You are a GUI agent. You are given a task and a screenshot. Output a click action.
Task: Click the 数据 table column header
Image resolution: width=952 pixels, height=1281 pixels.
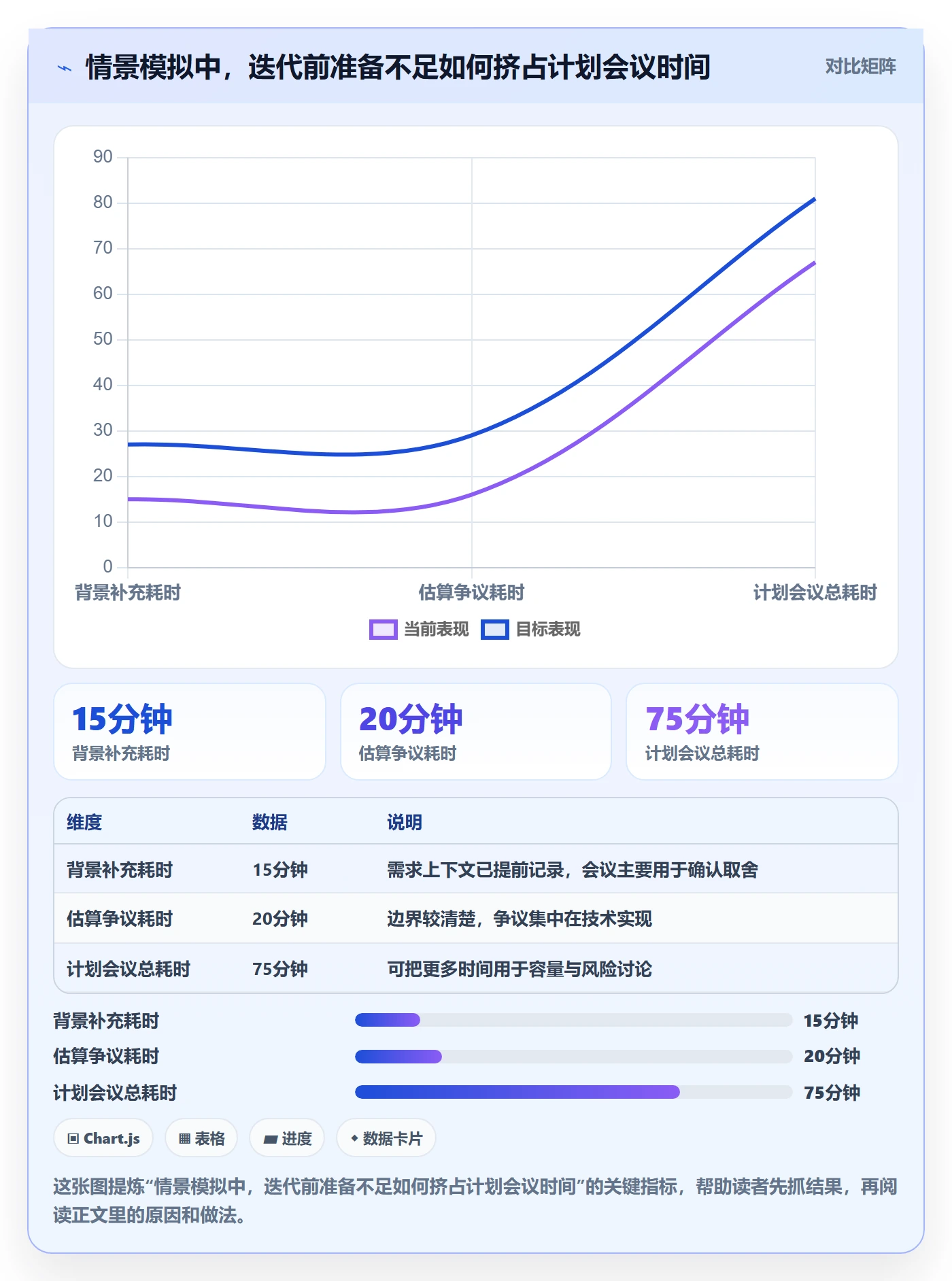pos(270,823)
